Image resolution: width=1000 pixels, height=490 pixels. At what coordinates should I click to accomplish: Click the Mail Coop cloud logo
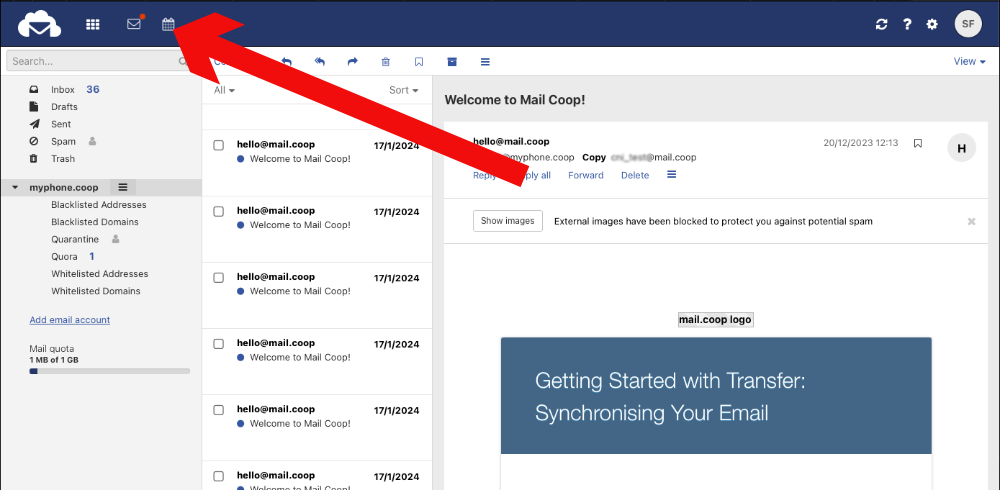[40, 24]
